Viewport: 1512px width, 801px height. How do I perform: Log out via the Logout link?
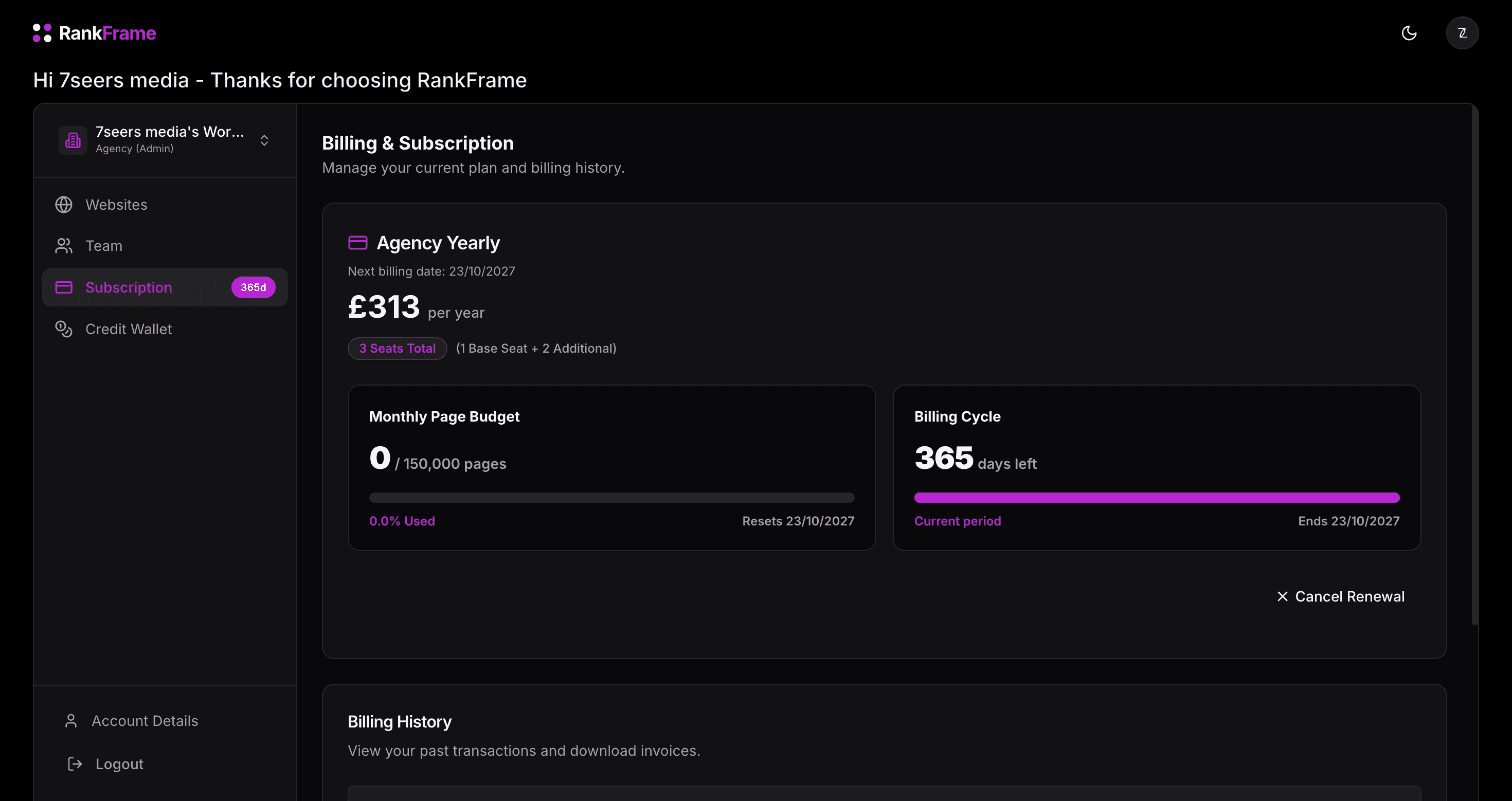click(120, 764)
